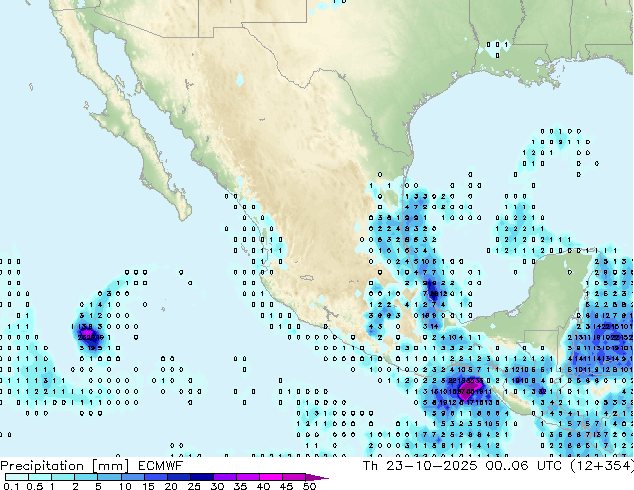The width and height of the screenshot is (634, 490).
Task: Select the 30–35 mm purple legend box
Action: pyautogui.click(x=224, y=477)
